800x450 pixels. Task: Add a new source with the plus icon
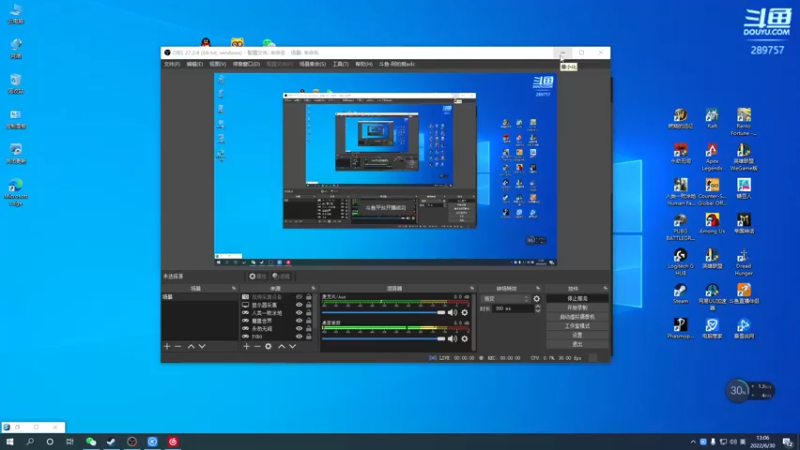click(x=246, y=346)
